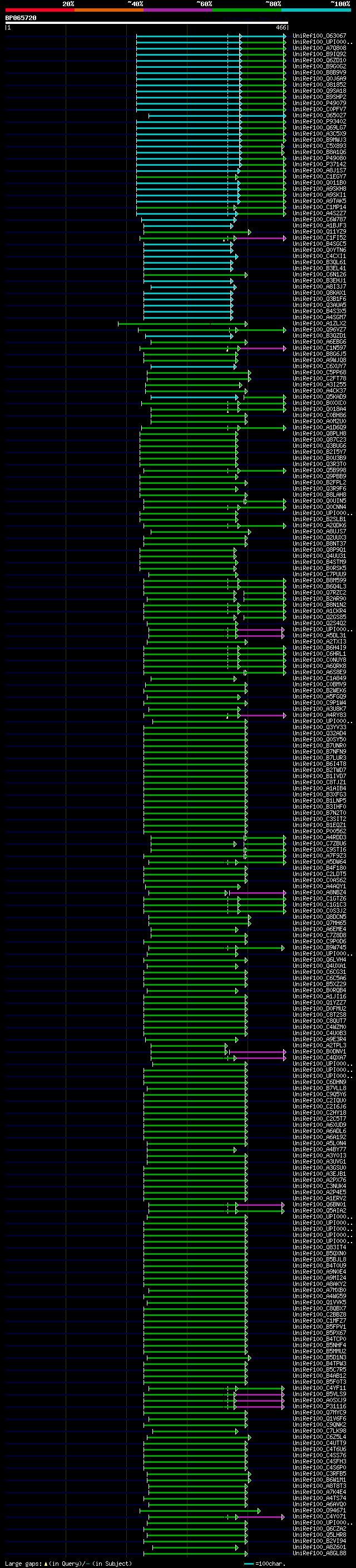Select label UniRef100_A2QDK6
Viewport: 356px width, 1568px height.
click(319, 525)
